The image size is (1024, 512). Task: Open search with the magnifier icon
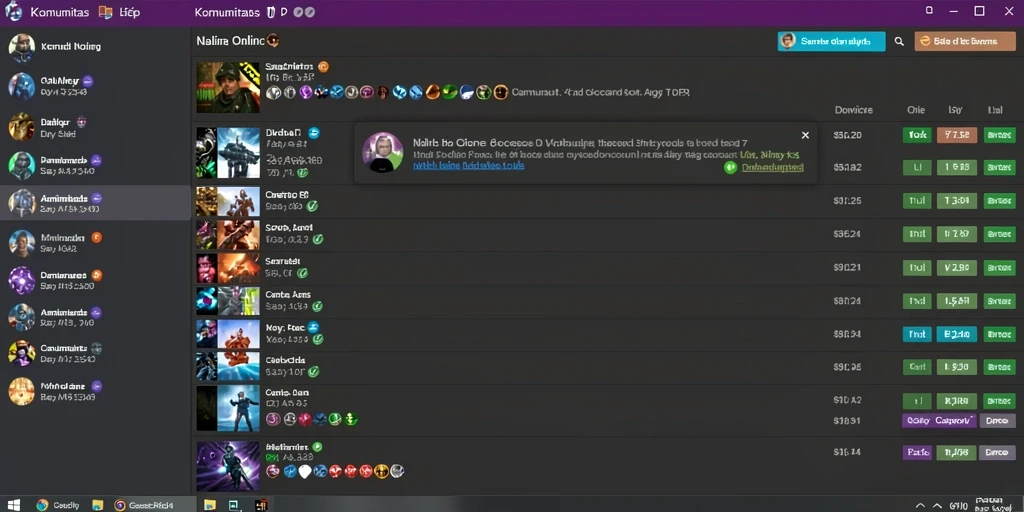[x=899, y=41]
